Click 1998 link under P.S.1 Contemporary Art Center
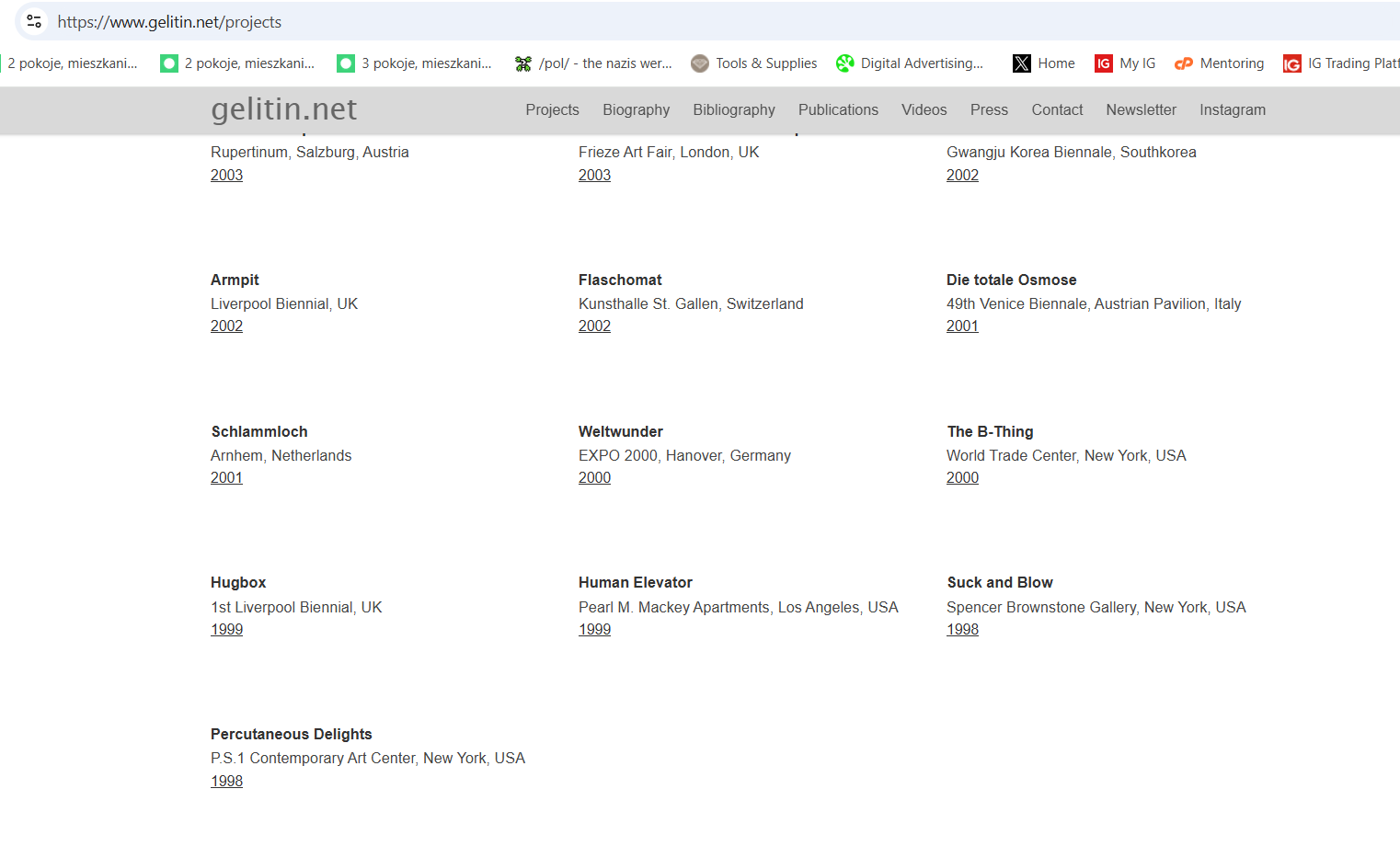 coord(226,781)
